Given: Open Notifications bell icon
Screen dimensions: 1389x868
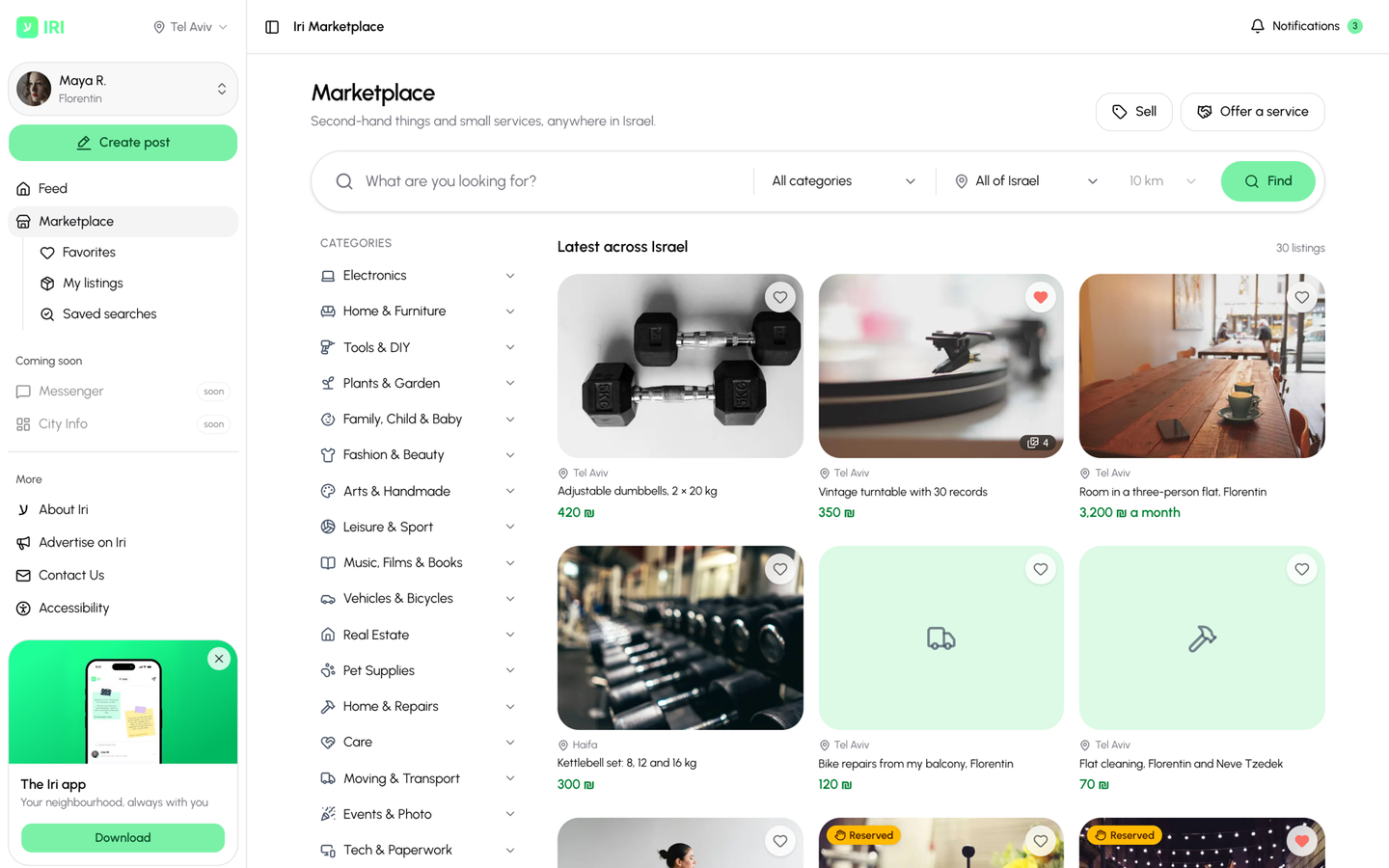Looking at the screenshot, I should (1257, 26).
